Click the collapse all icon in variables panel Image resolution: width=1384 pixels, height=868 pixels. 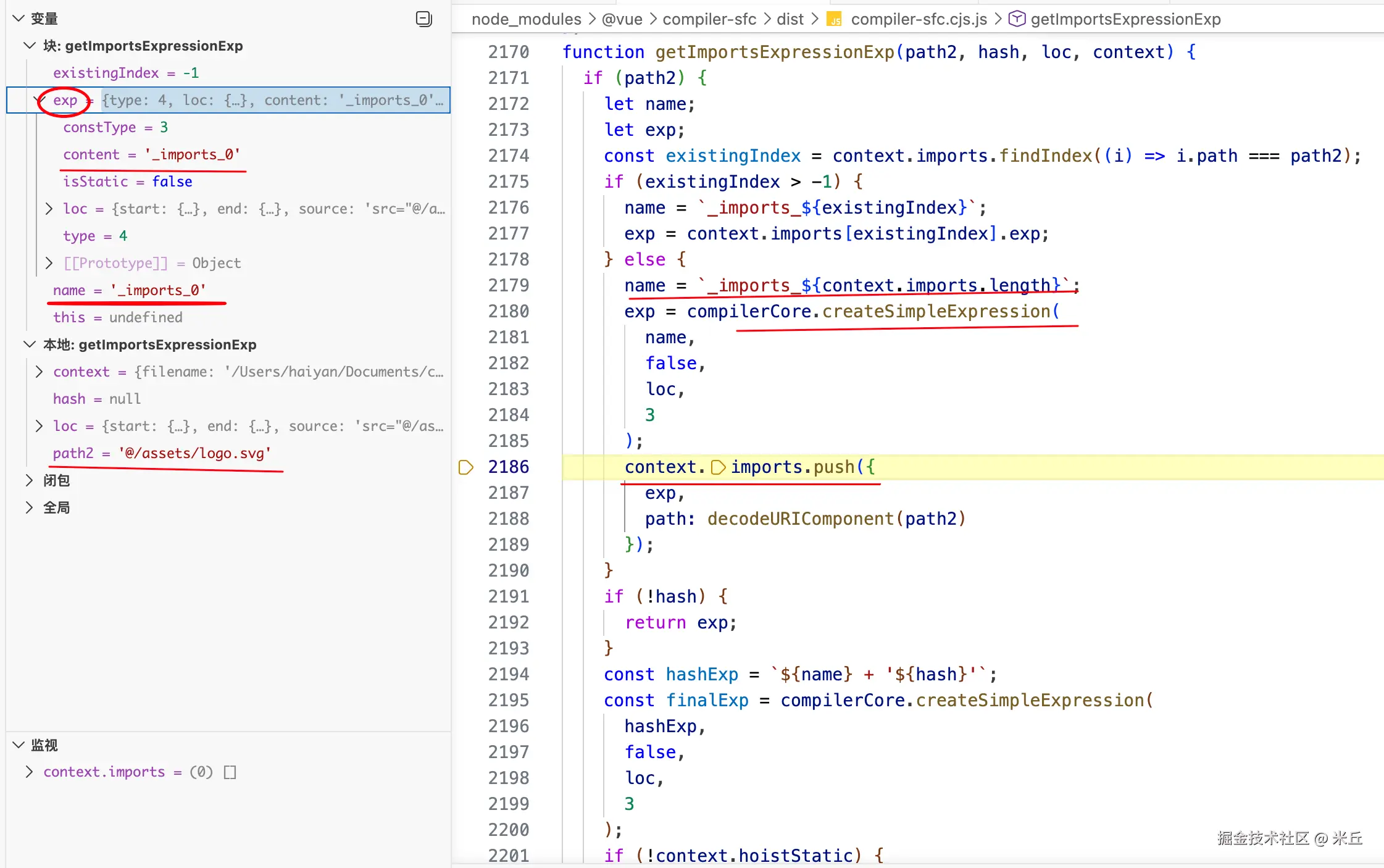(x=423, y=19)
